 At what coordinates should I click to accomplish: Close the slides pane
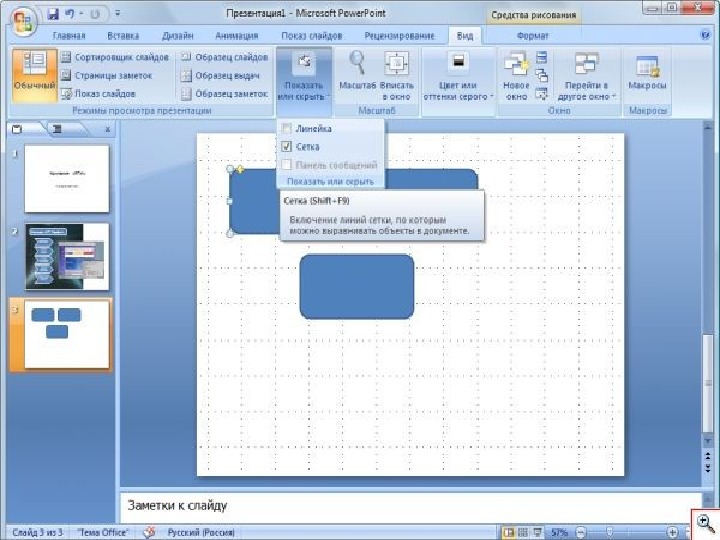pos(107,129)
